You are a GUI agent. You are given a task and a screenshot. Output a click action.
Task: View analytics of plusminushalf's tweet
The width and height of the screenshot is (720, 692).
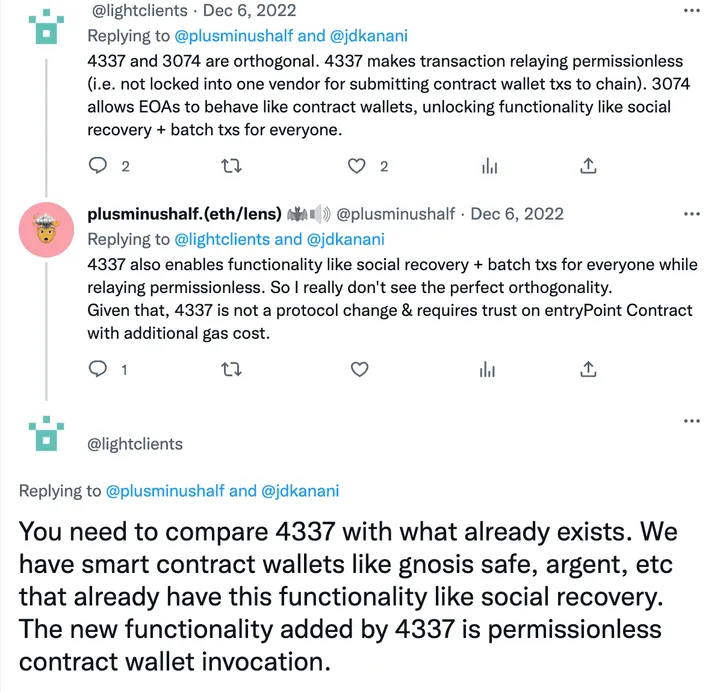(487, 369)
